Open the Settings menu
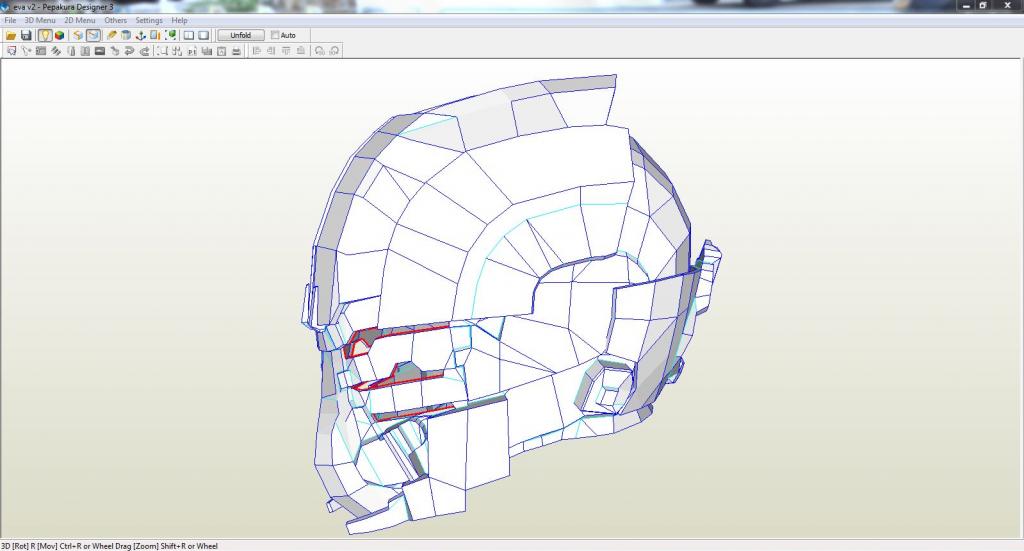This screenshot has height=551, width=1024. [149, 20]
